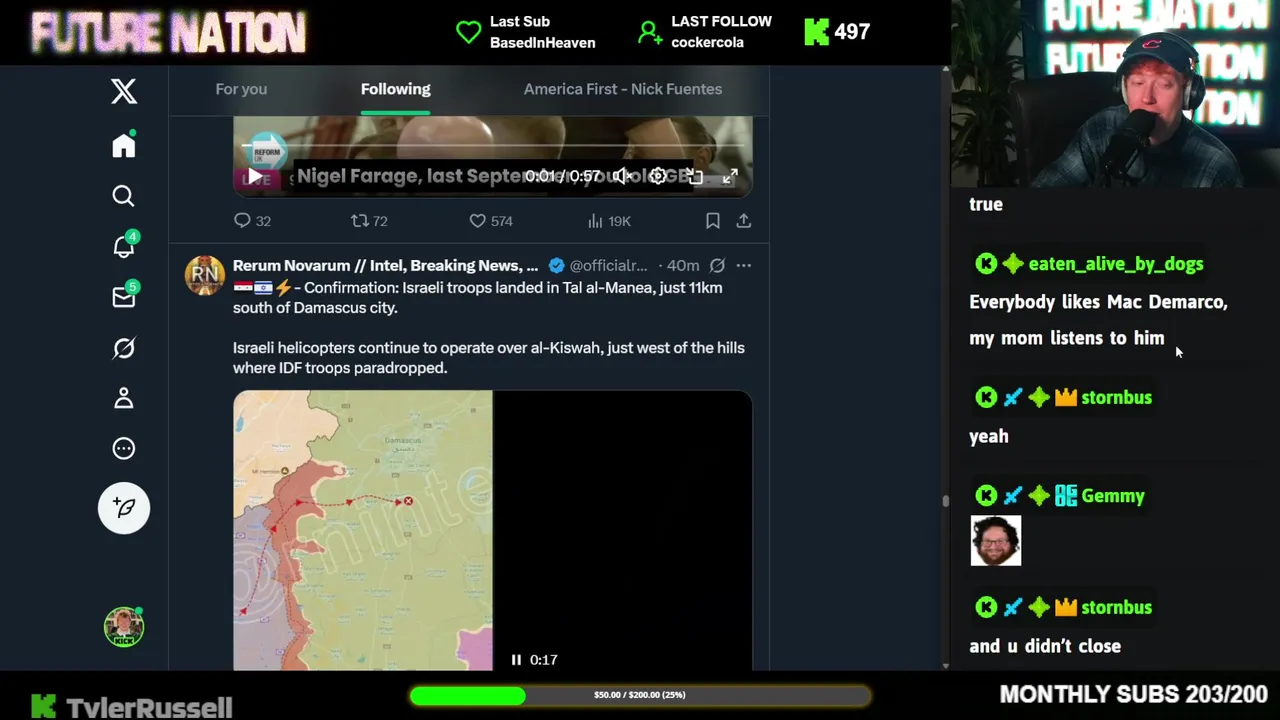Click Last Sub heart icon

(468, 32)
